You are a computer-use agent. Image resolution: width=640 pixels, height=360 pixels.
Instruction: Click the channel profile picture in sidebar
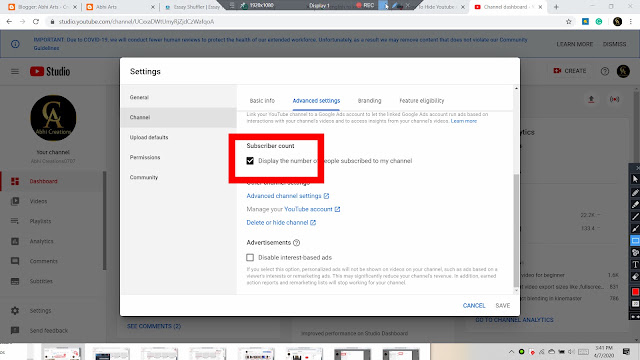[x=53, y=118]
